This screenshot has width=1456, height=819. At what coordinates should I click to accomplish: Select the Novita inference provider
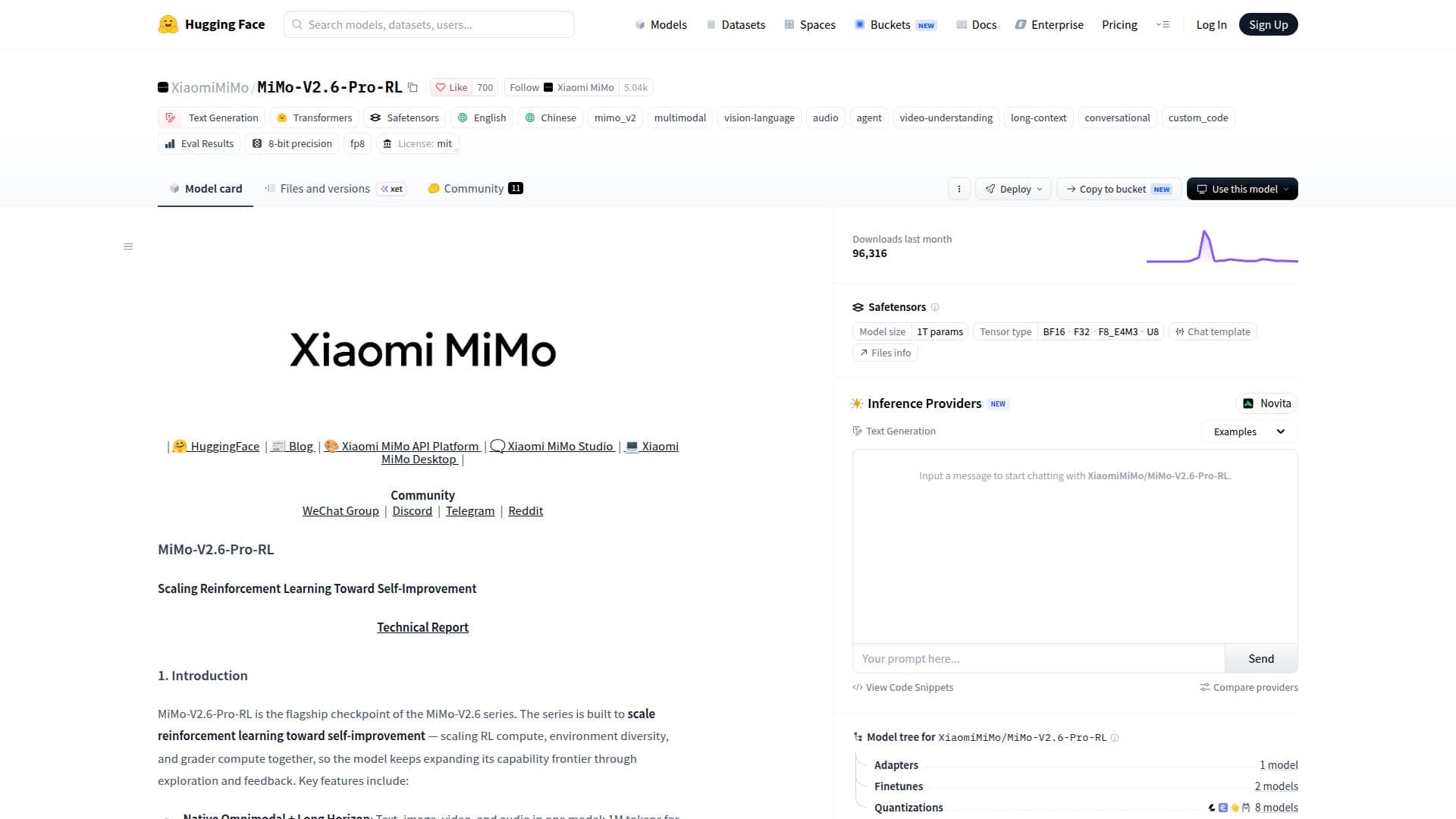[1266, 403]
